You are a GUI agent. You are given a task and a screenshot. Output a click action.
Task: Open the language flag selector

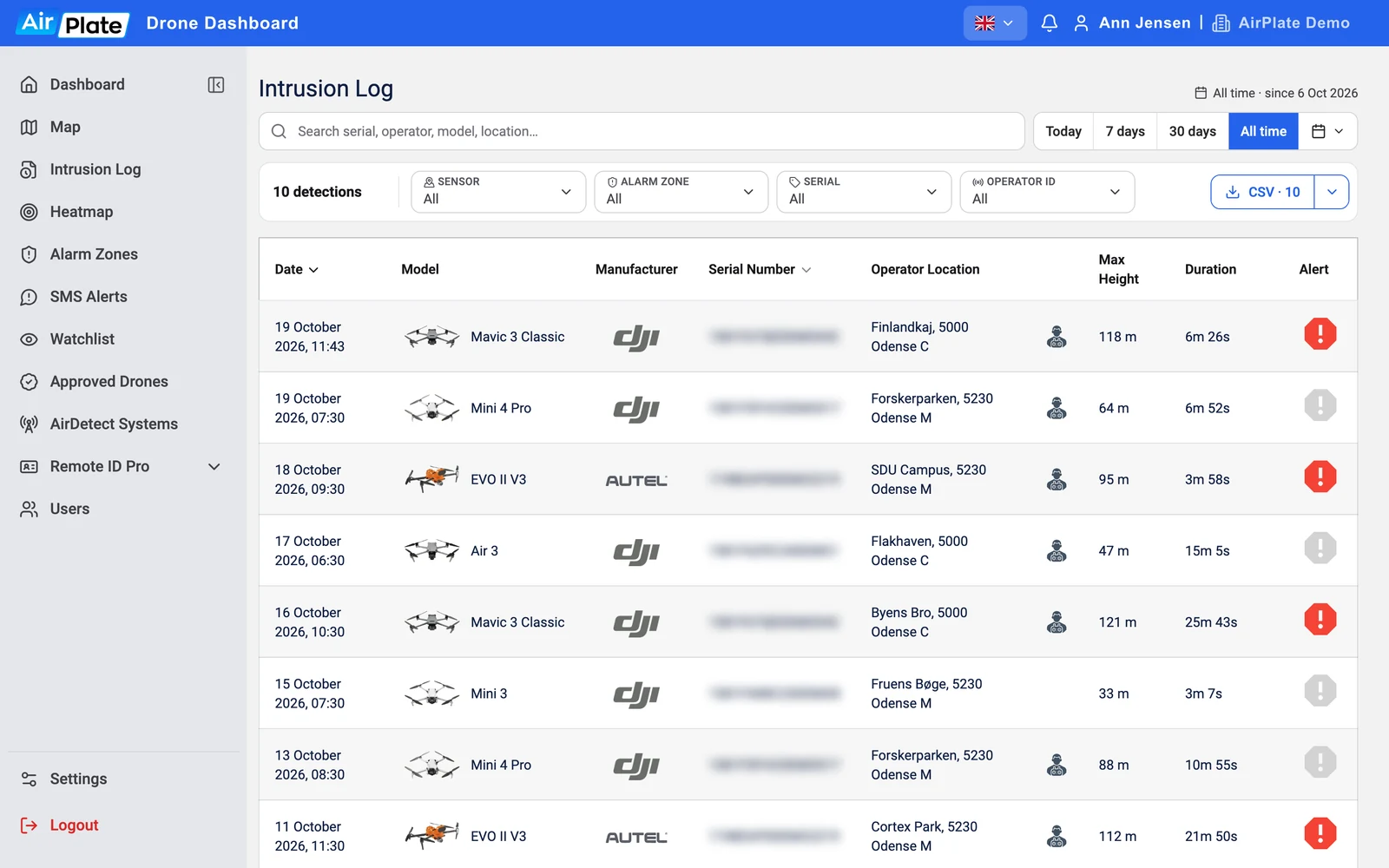(995, 23)
